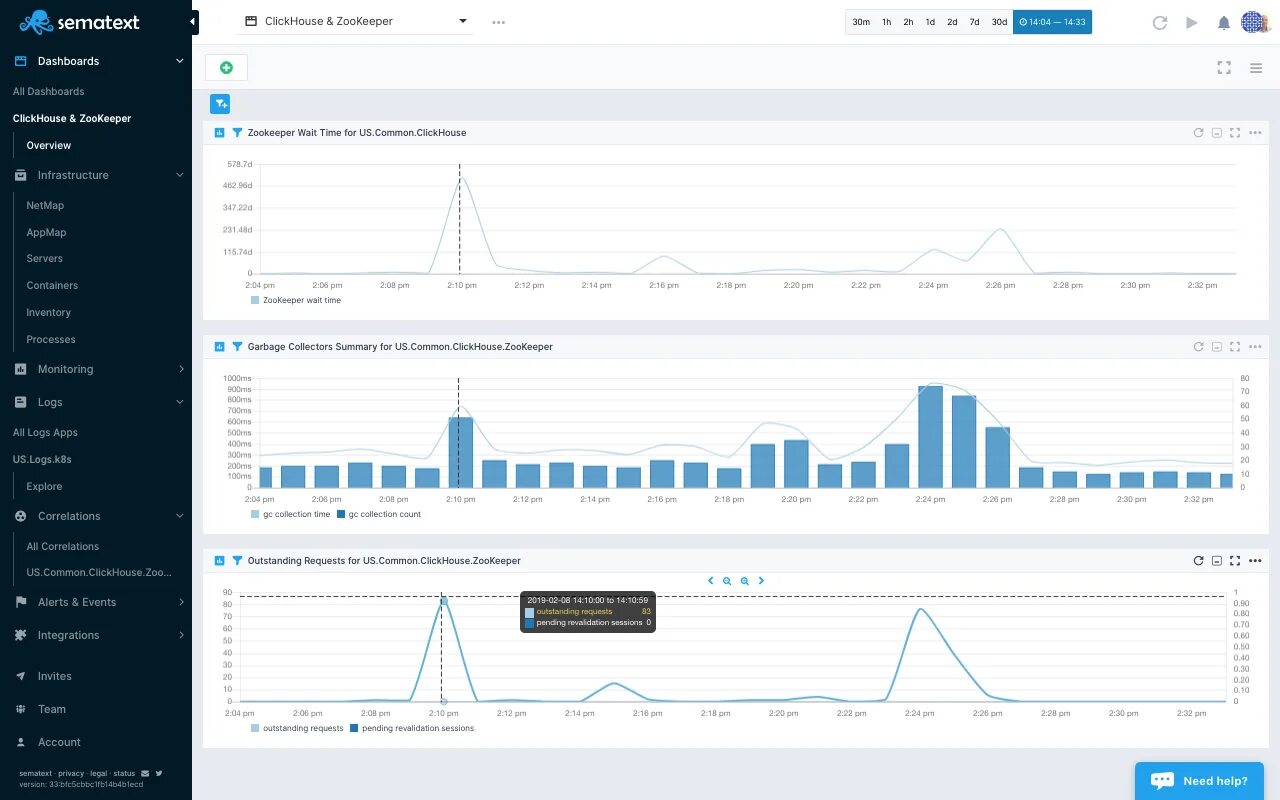Go to AppMap
Image resolution: width=1280 pixels, height=800 pixels.
tap(46, 232)
